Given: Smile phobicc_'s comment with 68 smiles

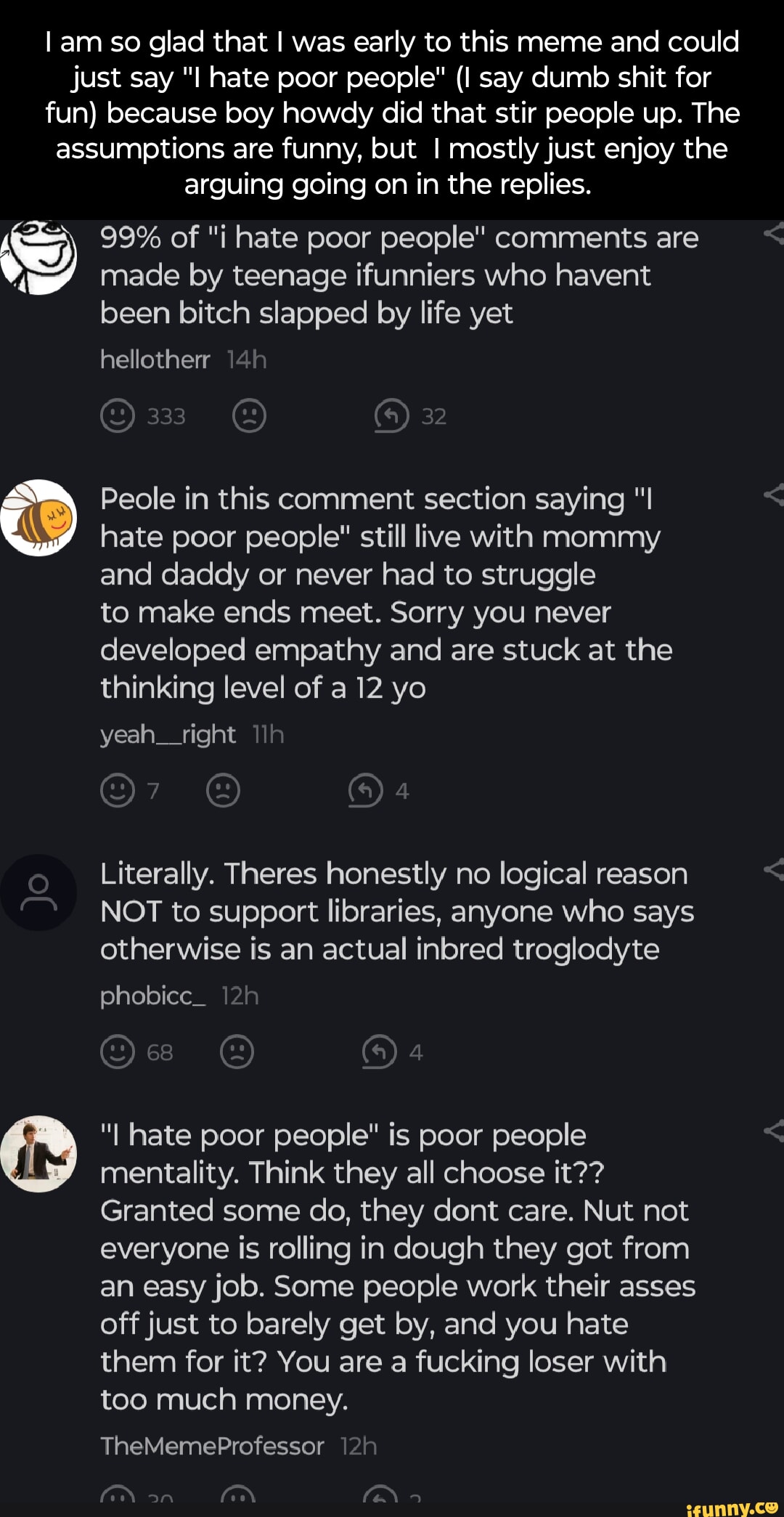Looking at the screenshot, I should [118, 1052].
